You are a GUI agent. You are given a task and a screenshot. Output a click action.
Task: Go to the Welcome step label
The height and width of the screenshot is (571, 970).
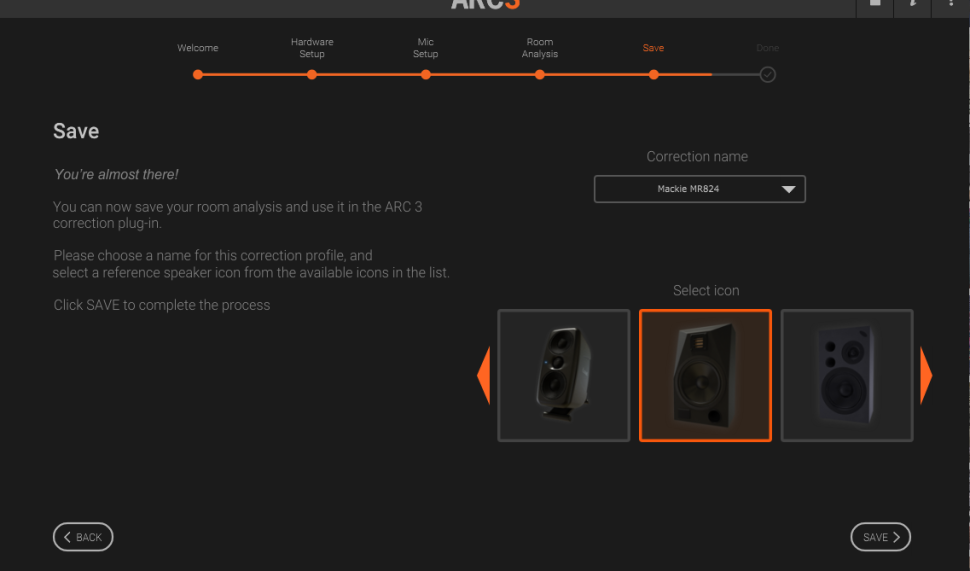(x=198, y=48)
